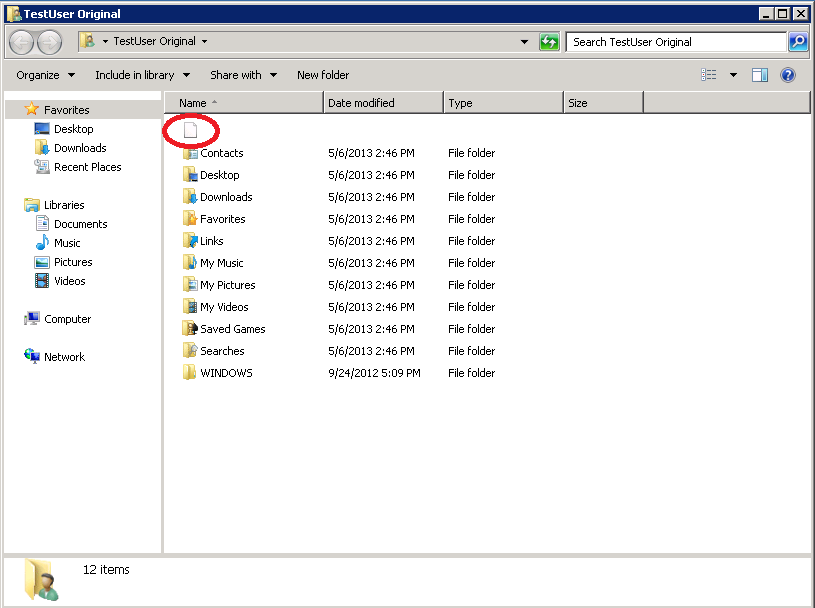Open Downloads in the Favorites sidebar
Image resolution: width=815 pixels, height=608 pixels.
point(80,148)
